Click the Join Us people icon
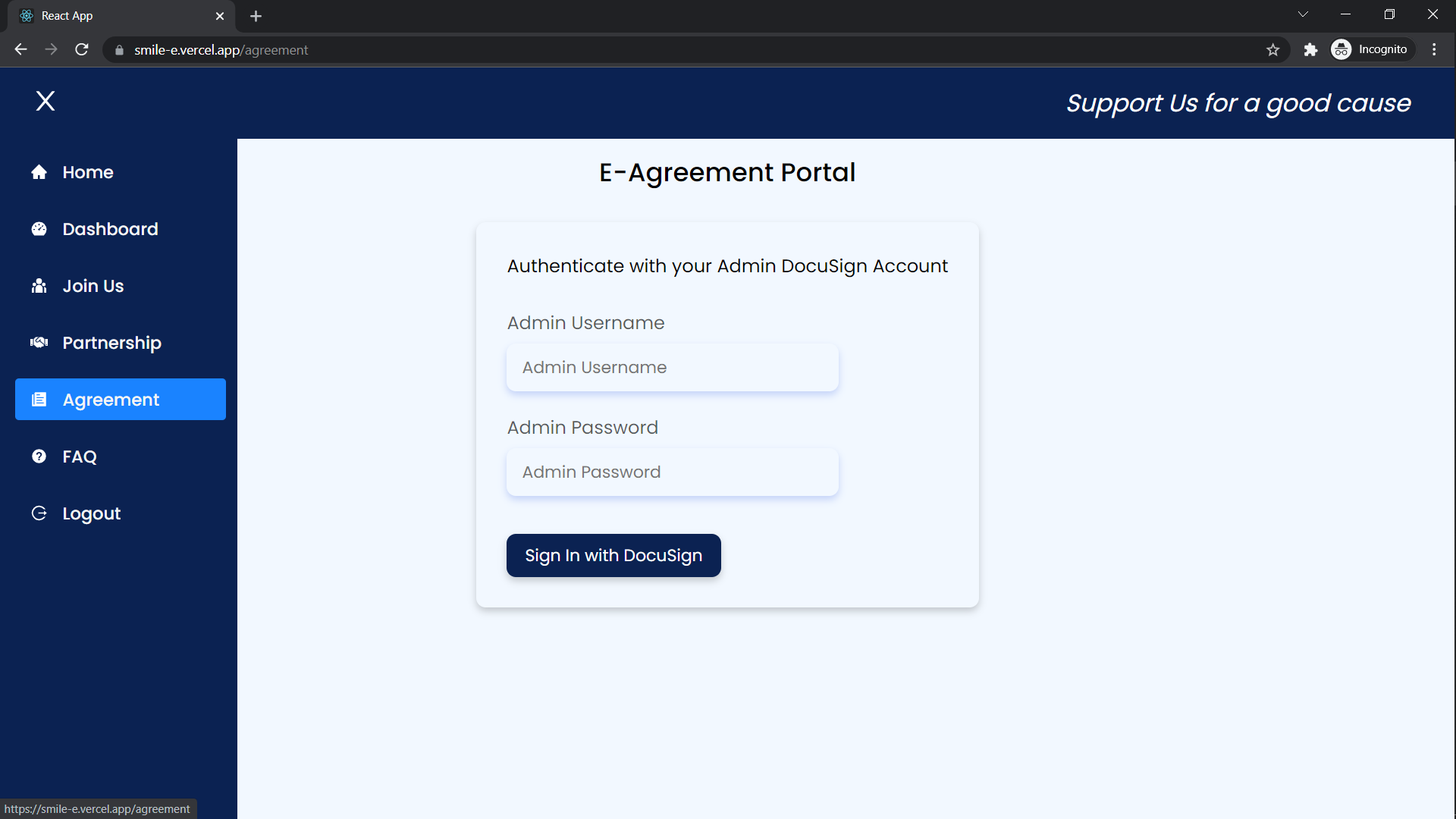The height and width of the screenshot is (819, 1456). click(39, 286)
